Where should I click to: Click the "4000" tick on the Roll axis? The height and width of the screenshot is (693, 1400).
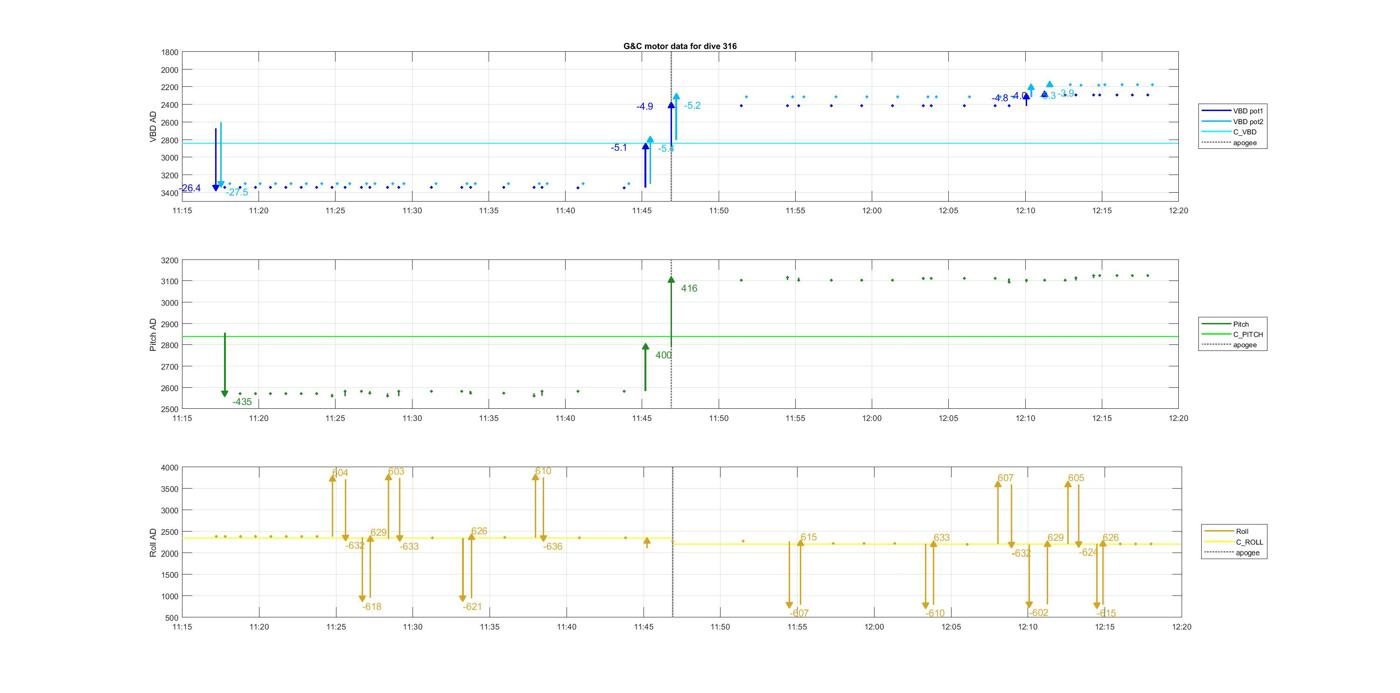[x=170, y=467]
